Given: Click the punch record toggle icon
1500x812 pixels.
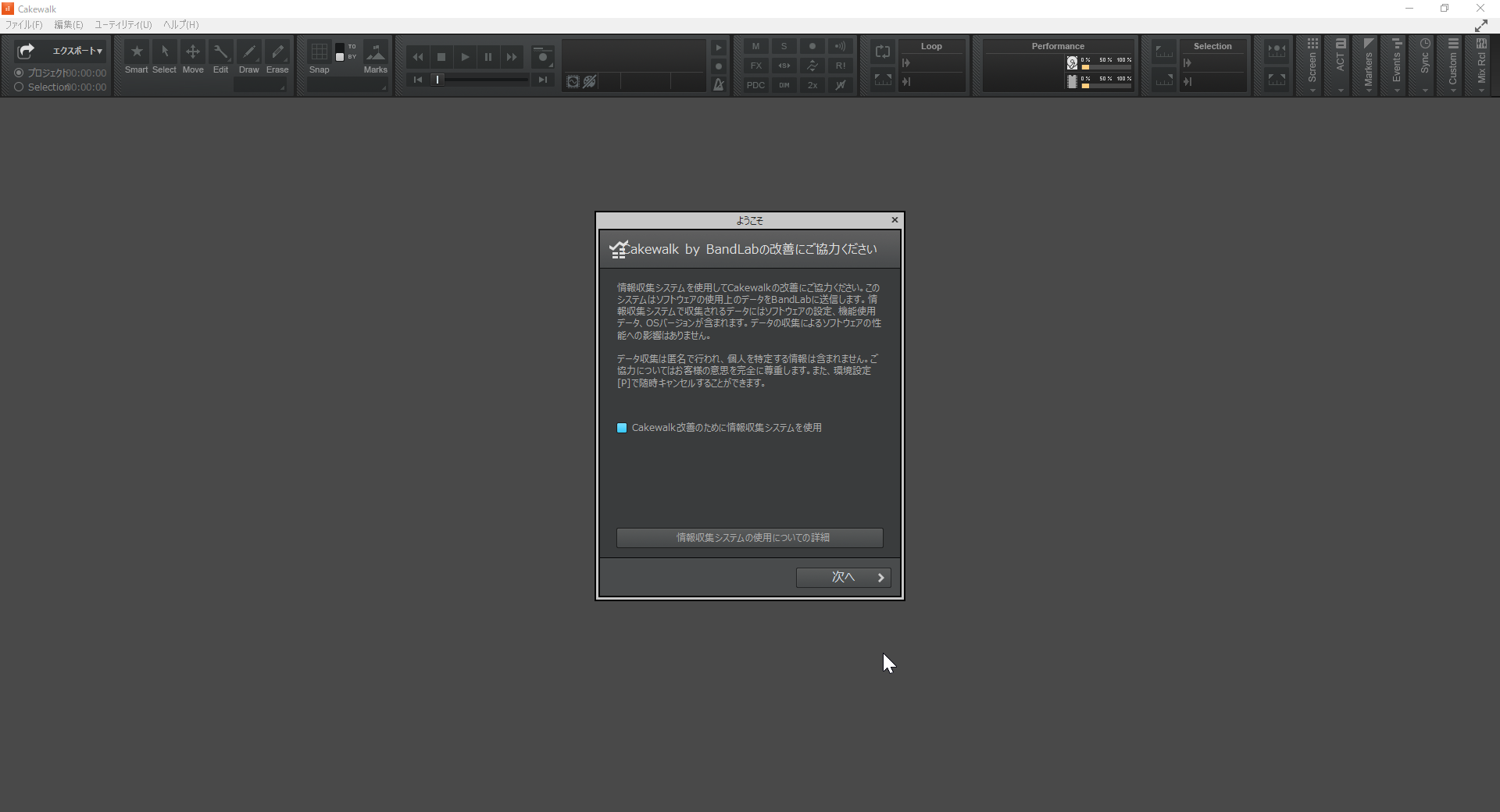Looking at the screenshot, I should (x=1277, y=52).
